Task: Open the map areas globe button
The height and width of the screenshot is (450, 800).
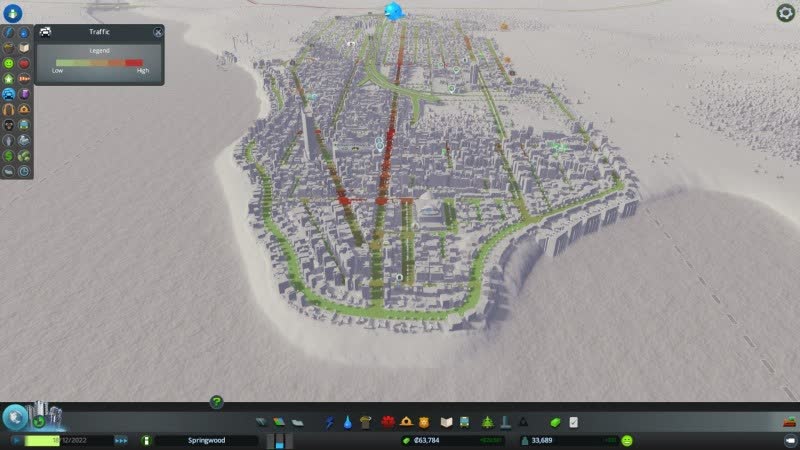Action: point(15,417)
